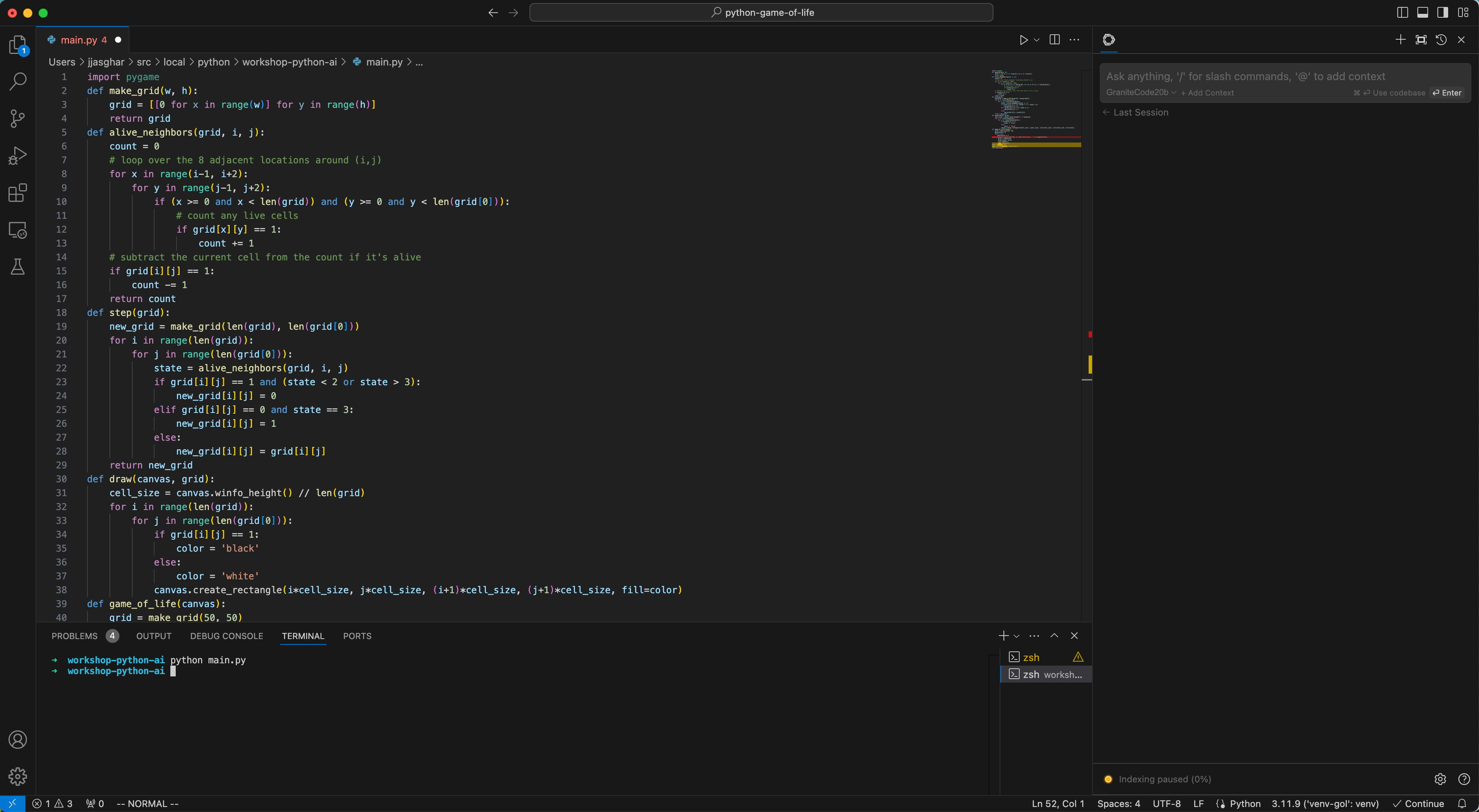Go back in navigation history
The height and width of the screenshot is (812, 1479).
(492, 12)
